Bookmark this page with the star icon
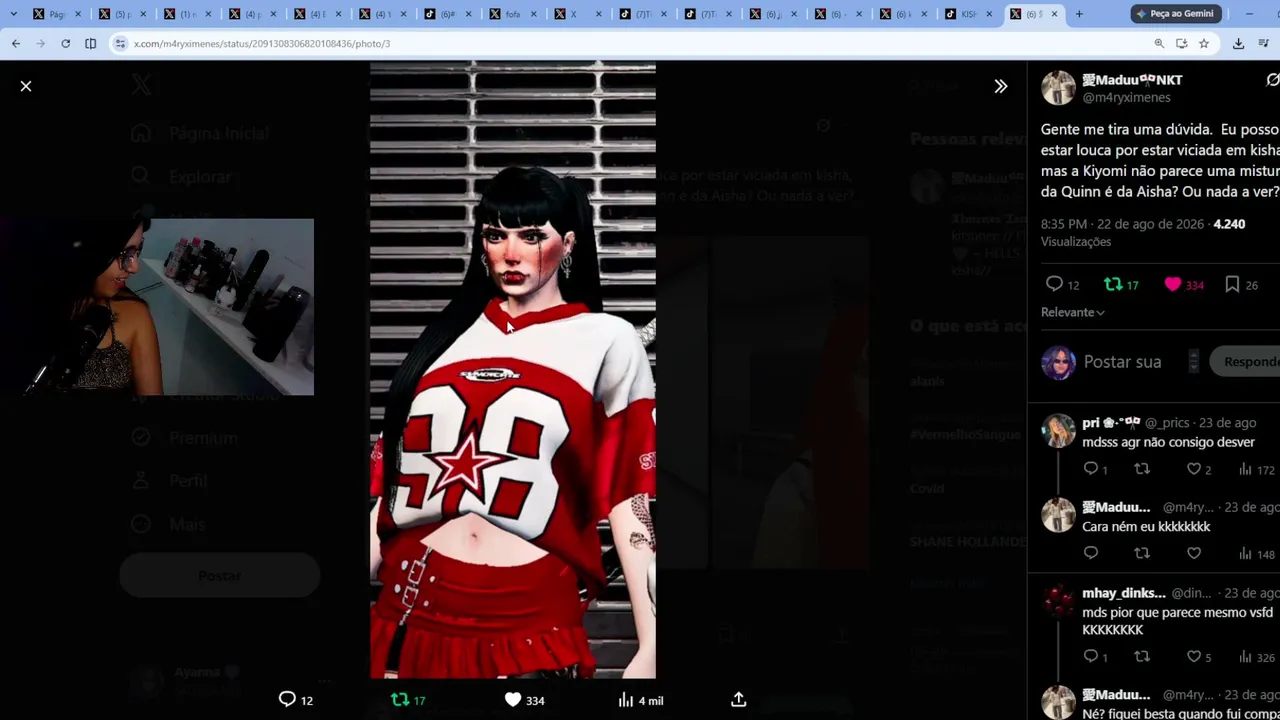This screenshot has height=720, width=1280. 1204,43
